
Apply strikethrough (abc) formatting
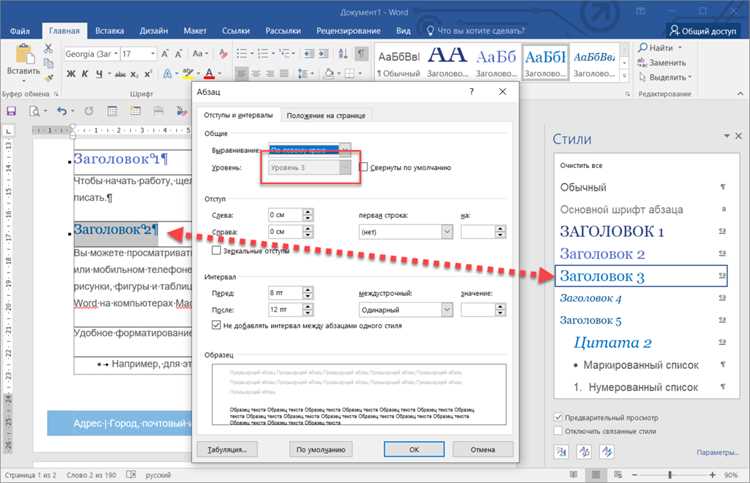coord(120,74)
